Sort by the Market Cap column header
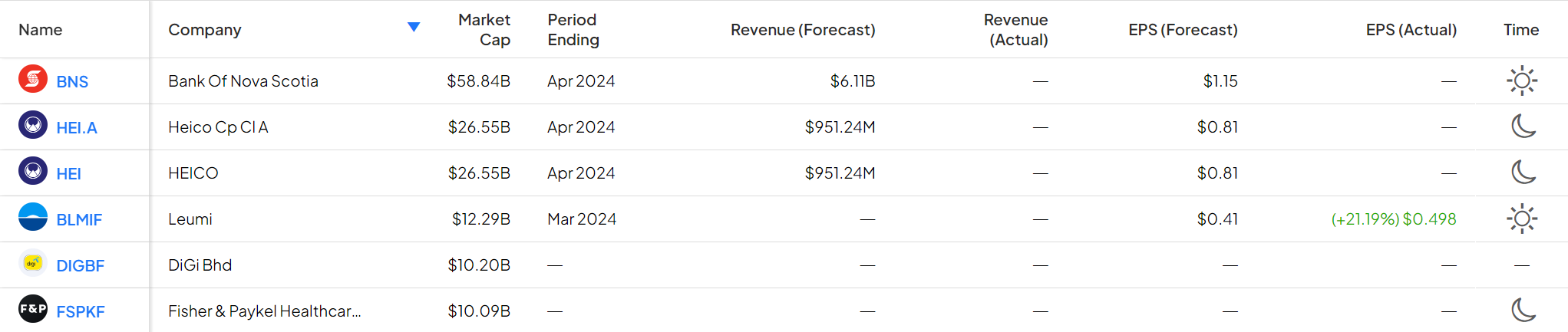The height and width of the screenshot is (332, 1568). [484, 30]
